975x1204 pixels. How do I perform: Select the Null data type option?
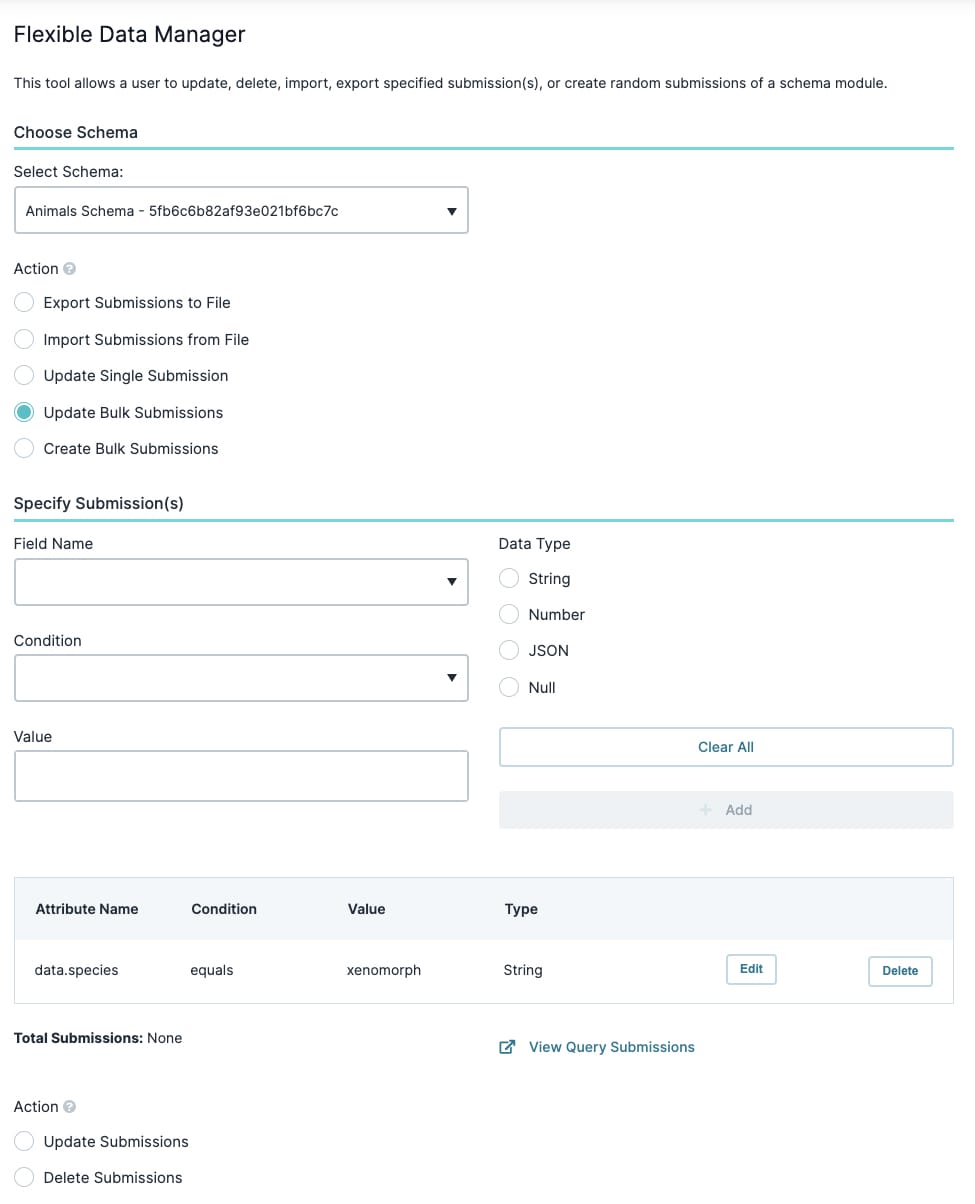pyautogui.click(x=509, y=687)
